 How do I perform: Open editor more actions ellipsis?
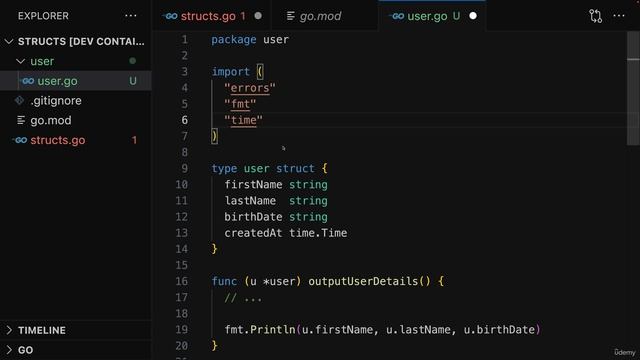coord(619,16)
